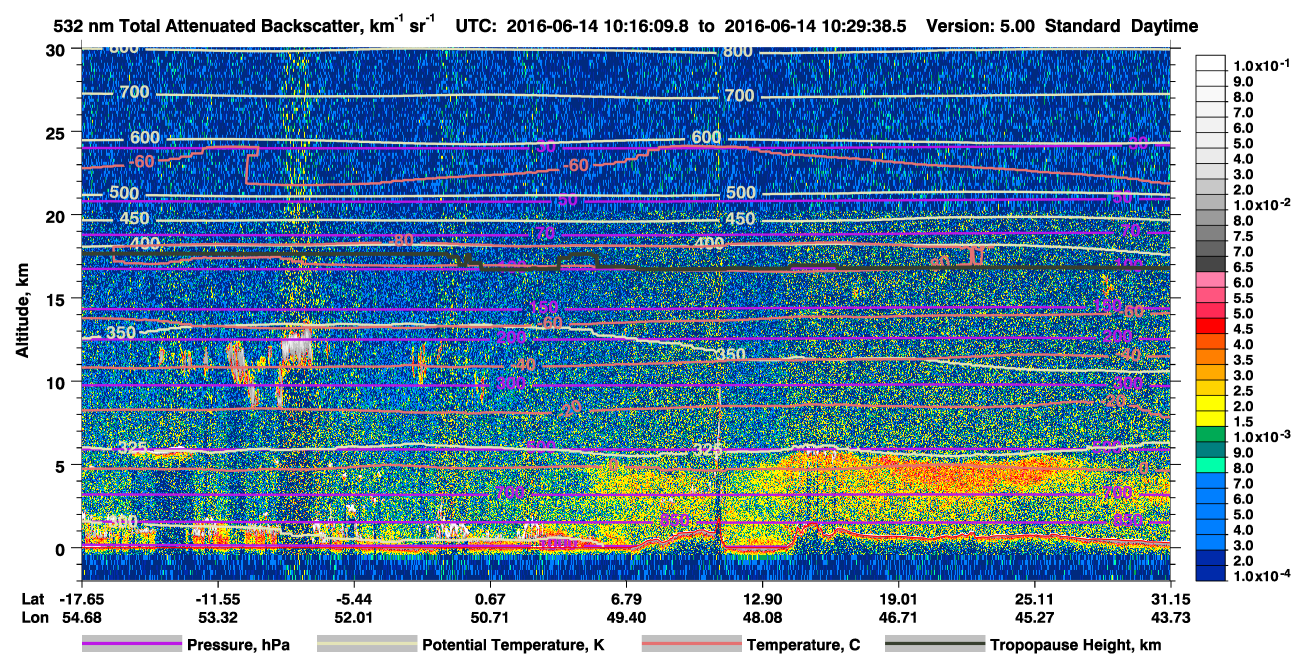Click color bar label '7.5'
Viewport: 1300px width, 667px height.
pyautogui.click(x=1242, y=236)
